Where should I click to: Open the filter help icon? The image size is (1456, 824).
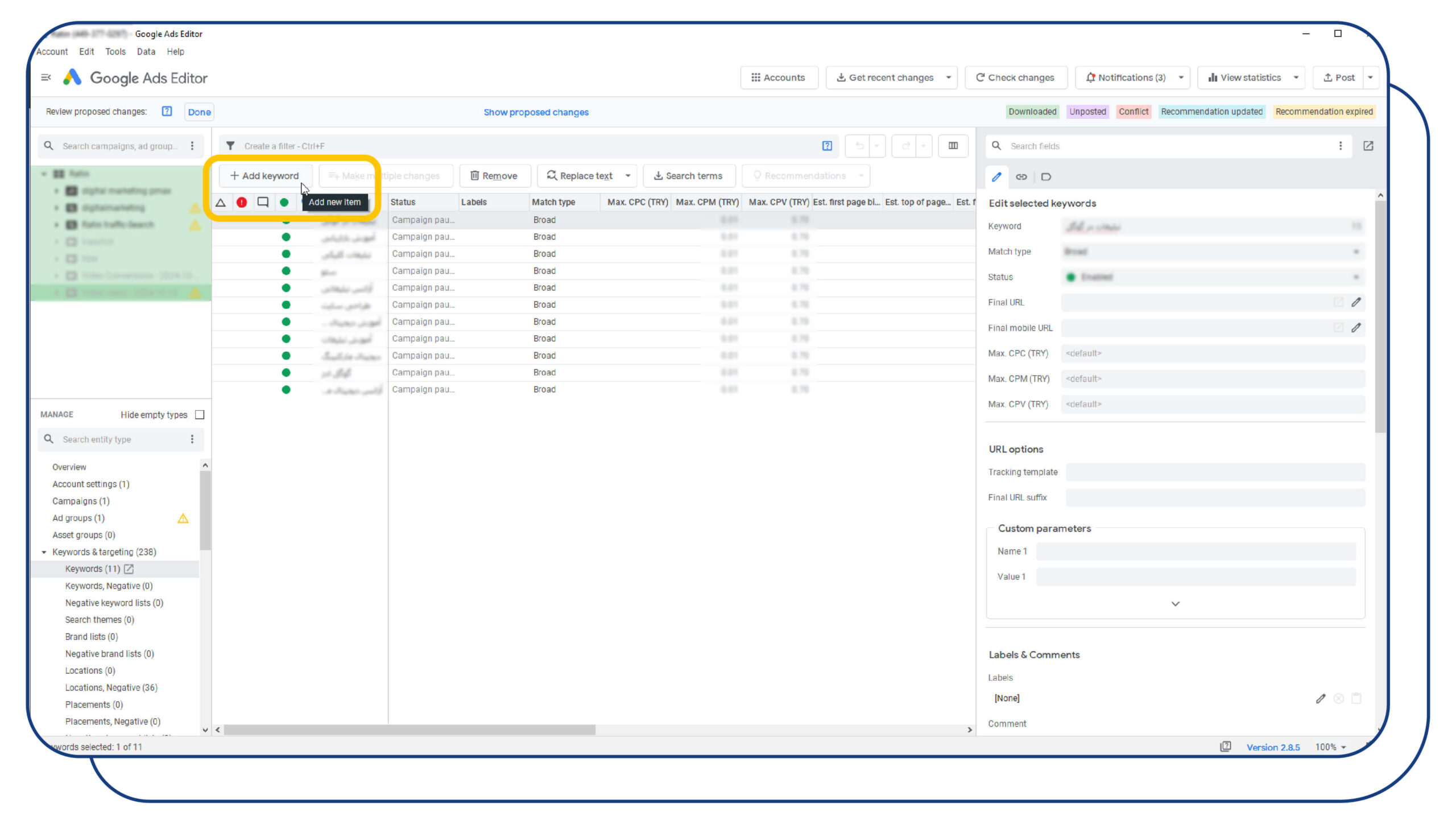tap(827, 146)
